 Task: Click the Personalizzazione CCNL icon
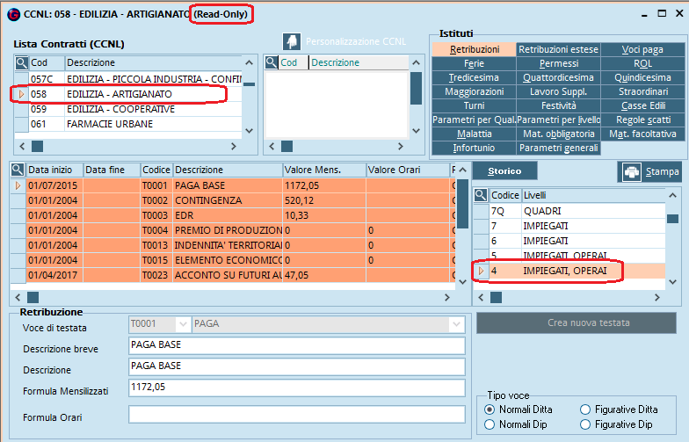tap(292, 42)
